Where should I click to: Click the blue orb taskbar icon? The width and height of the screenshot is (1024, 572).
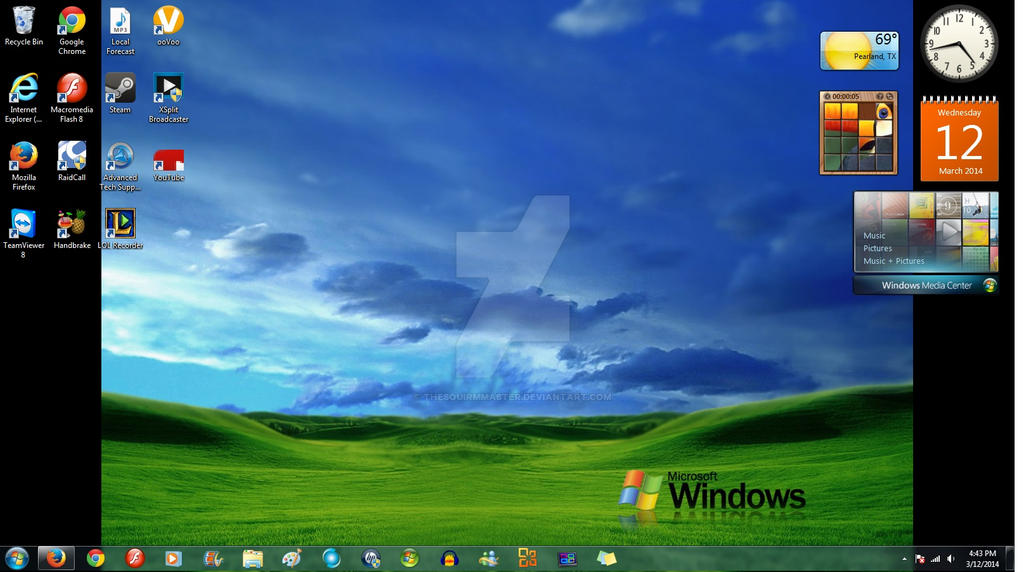331,558
